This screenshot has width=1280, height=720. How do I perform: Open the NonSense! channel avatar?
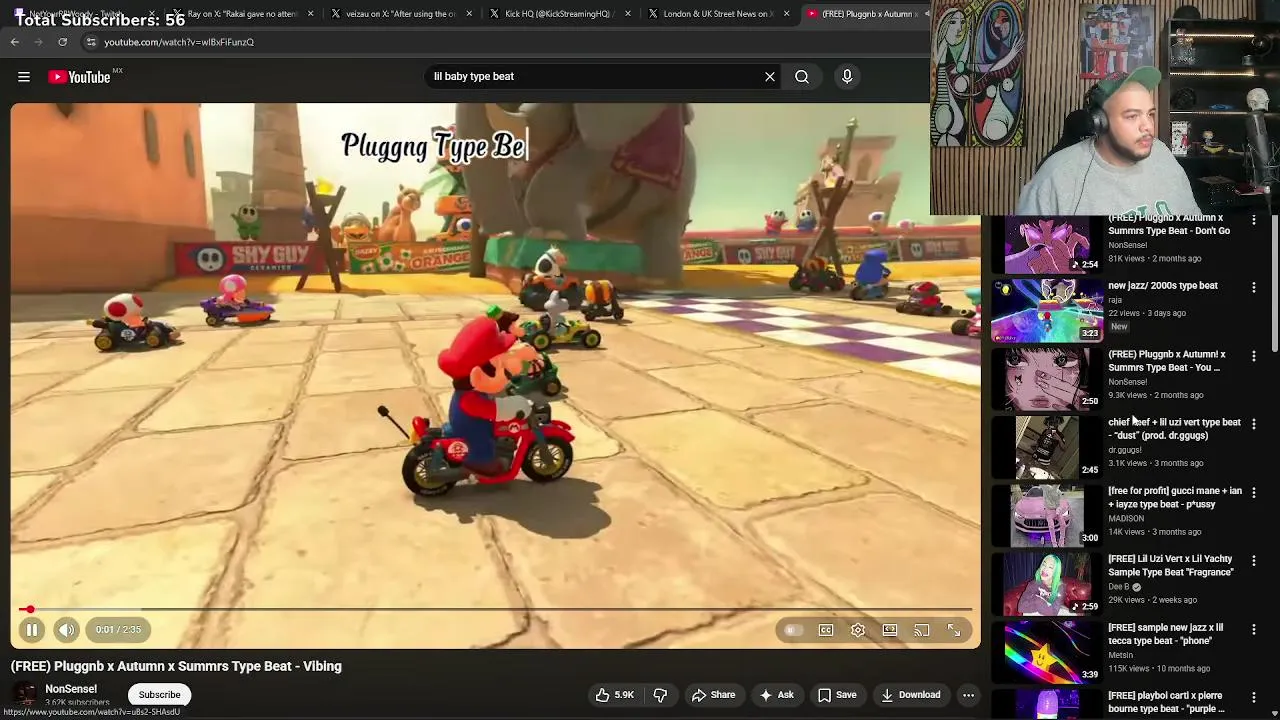coord(24,695)
